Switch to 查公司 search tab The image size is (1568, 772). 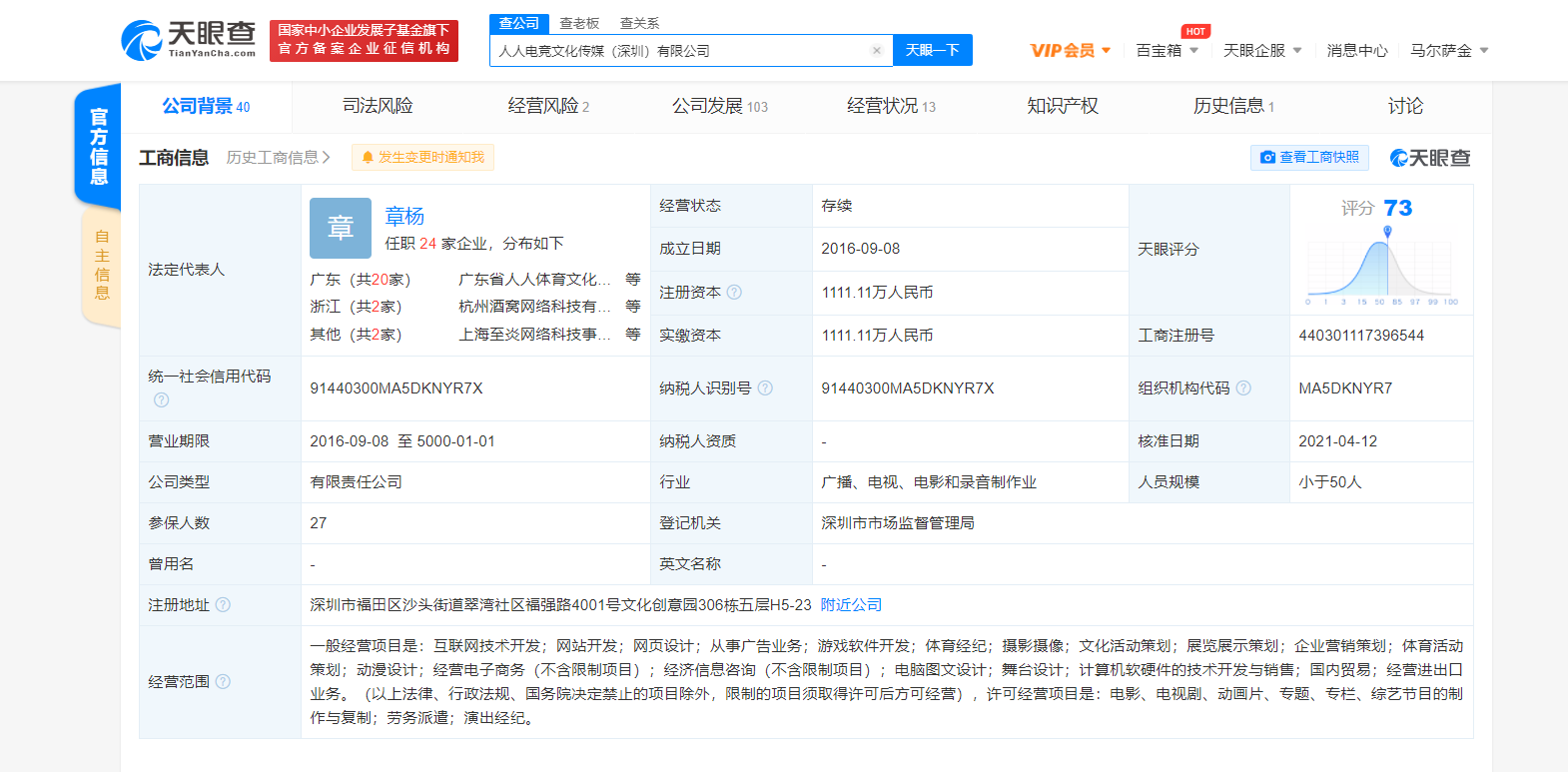click(x=519, y=23)
